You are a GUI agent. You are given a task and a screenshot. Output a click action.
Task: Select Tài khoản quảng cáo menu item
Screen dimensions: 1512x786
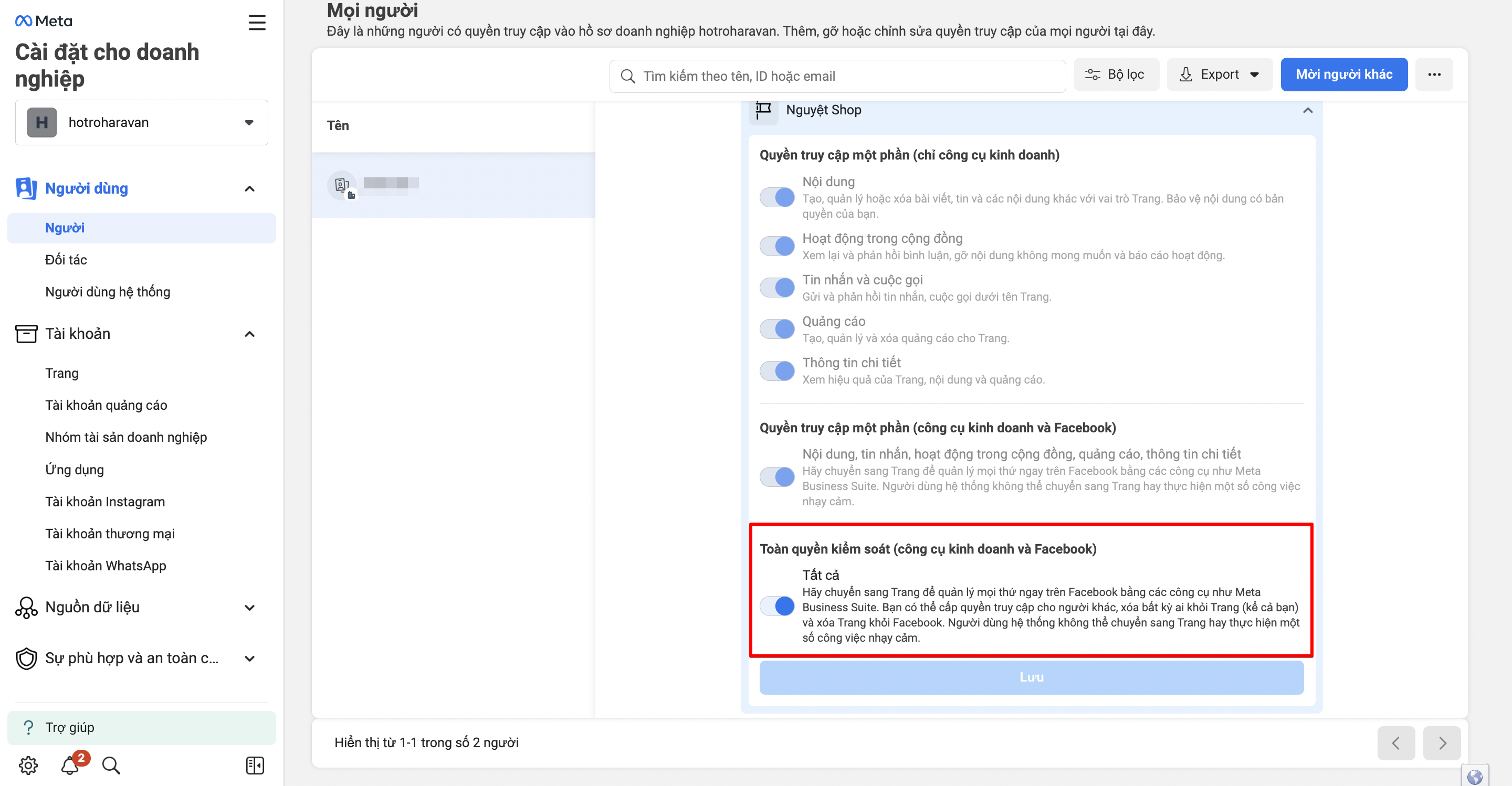pyautogui.click(x=106, y=405)
